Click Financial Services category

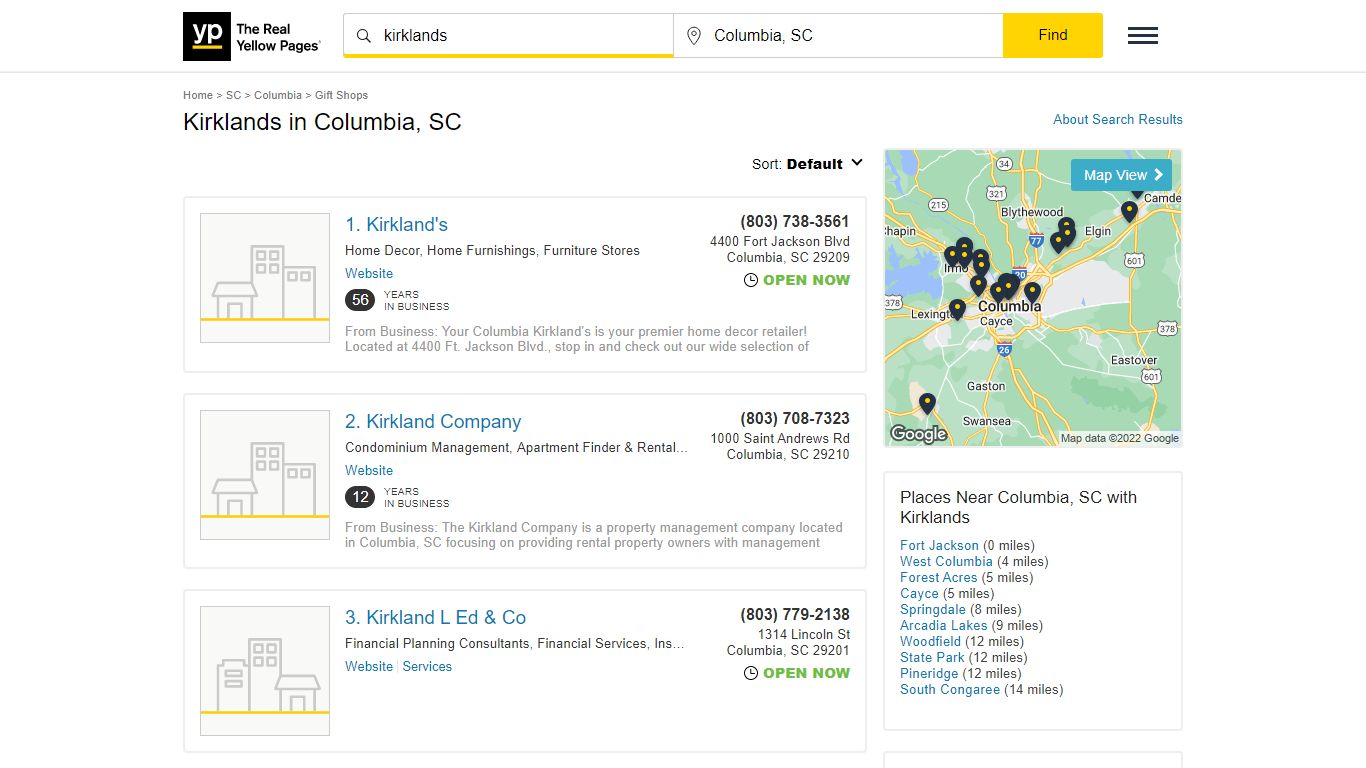(592, 643)
